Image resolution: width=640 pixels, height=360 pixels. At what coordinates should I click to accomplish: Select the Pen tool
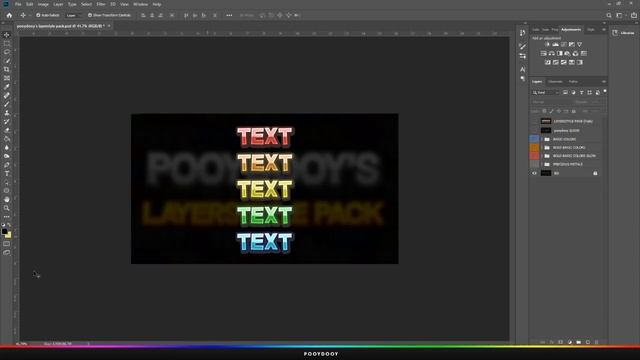pos(7,165)
